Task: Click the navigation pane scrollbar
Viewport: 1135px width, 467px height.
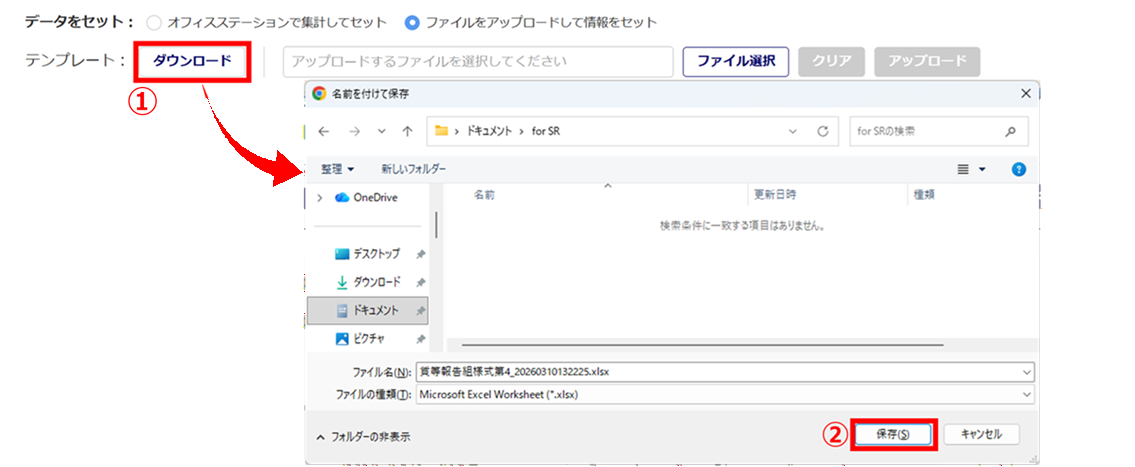Action: point(436,225)
